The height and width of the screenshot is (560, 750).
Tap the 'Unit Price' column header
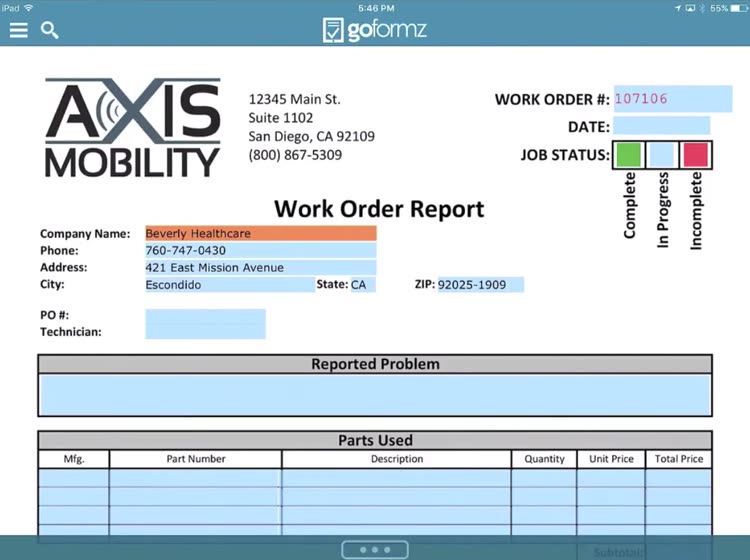611,459
